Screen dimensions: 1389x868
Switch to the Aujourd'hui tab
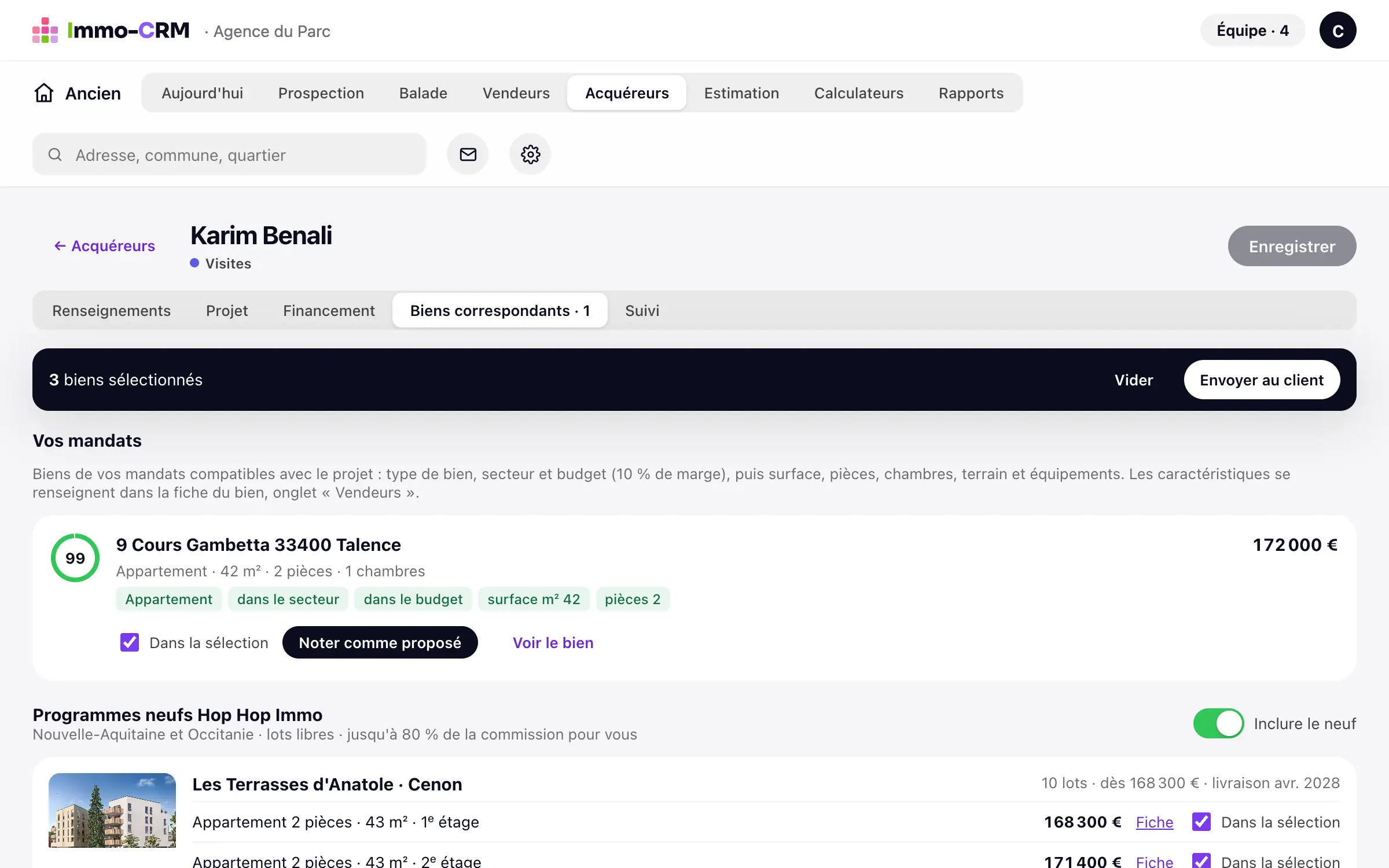(x=202, y=93)
